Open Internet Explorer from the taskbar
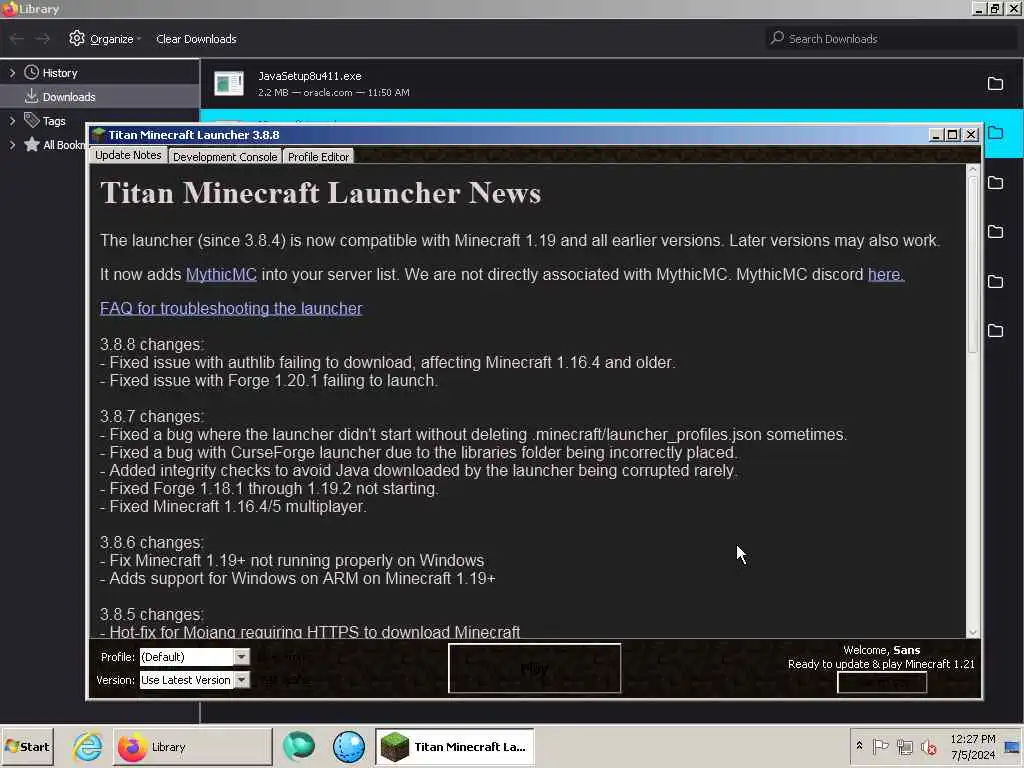 (x=88, y=746)
